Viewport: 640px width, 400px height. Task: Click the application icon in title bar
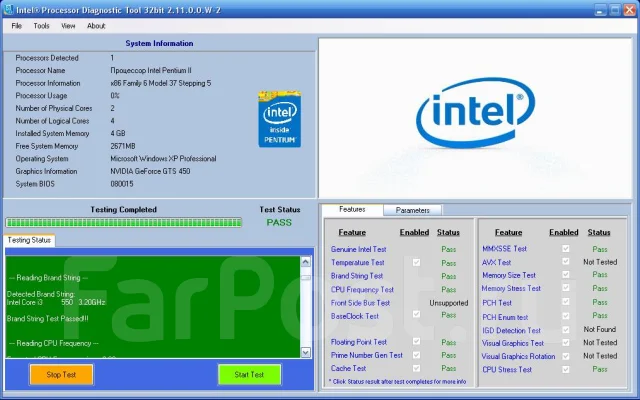click(8, 10)
